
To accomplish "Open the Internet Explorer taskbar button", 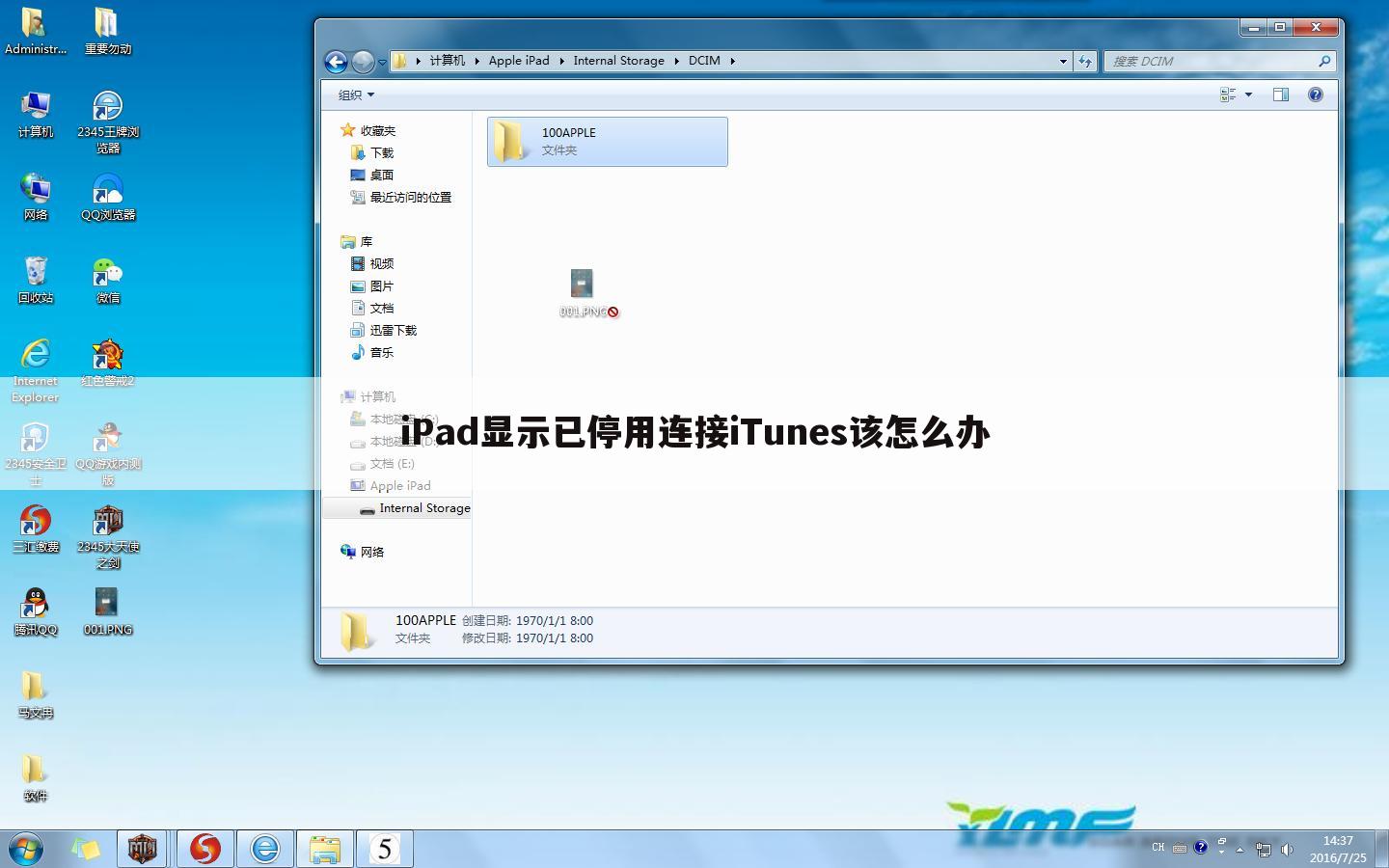I will (264, 849).
